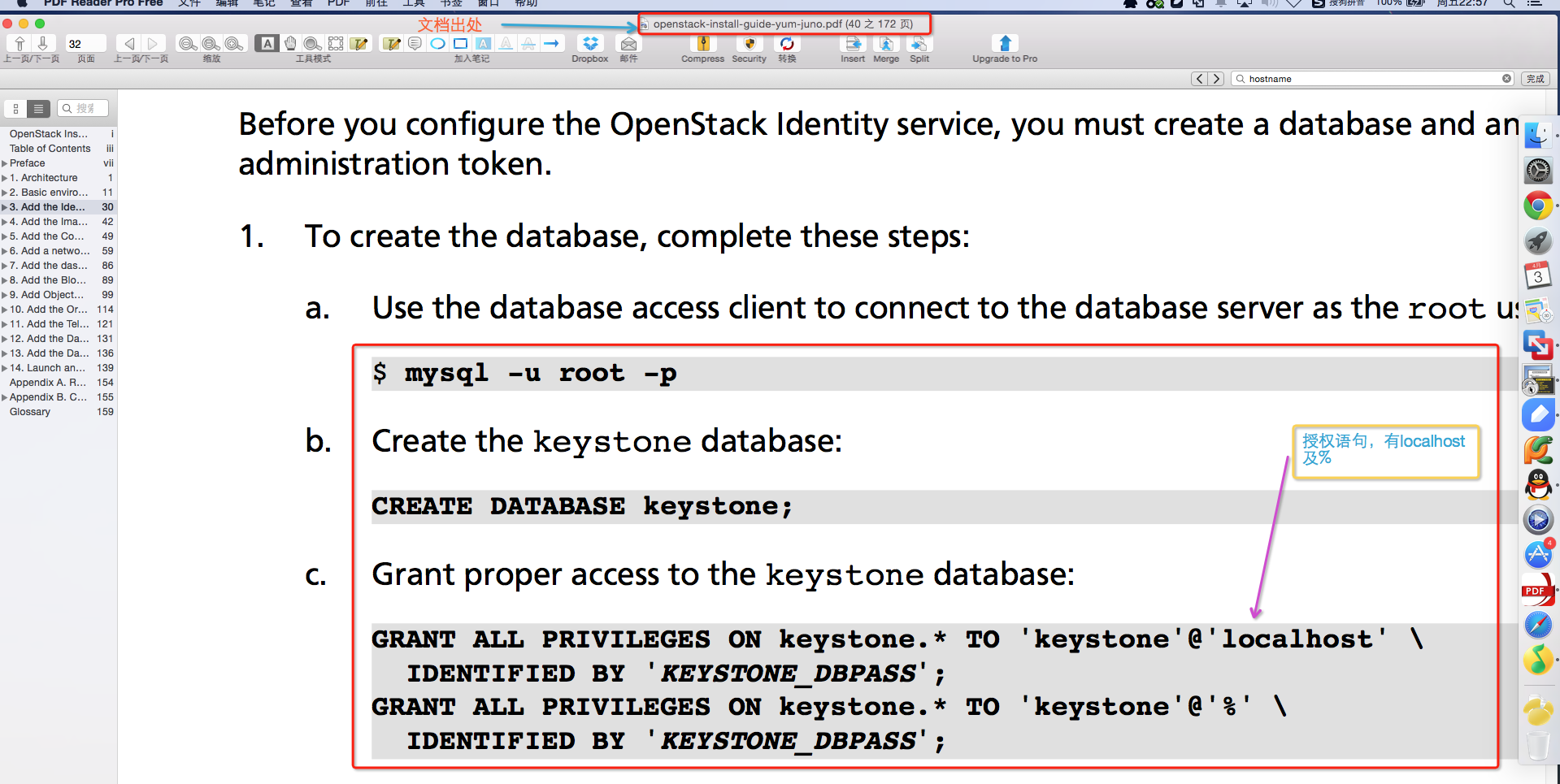The width and height of the screenshot is (1560, 784).
Task: Click the Merge documents icon
Action: [886, 43]
